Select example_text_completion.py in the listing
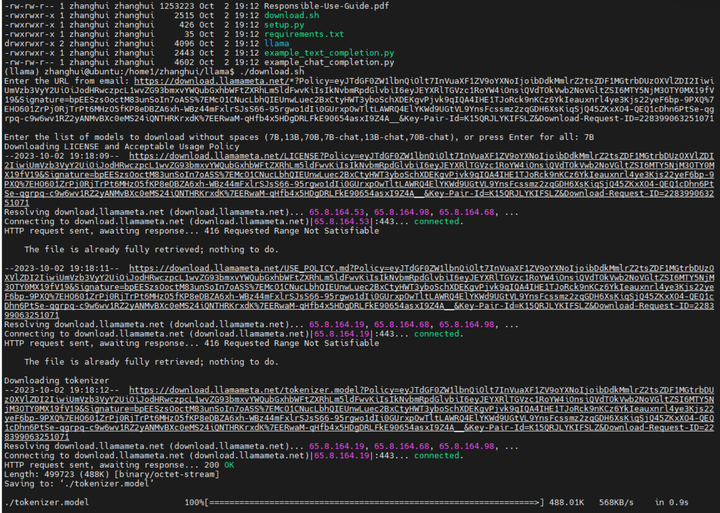Screen dimensions: 720x513 (329, 53)
